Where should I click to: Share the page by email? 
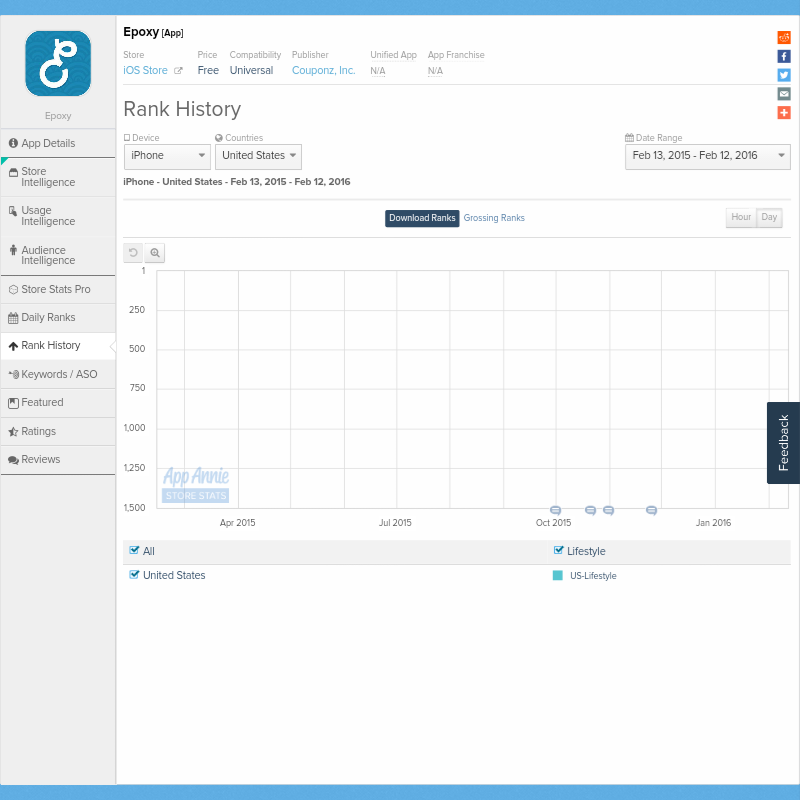tap(784, 94)
